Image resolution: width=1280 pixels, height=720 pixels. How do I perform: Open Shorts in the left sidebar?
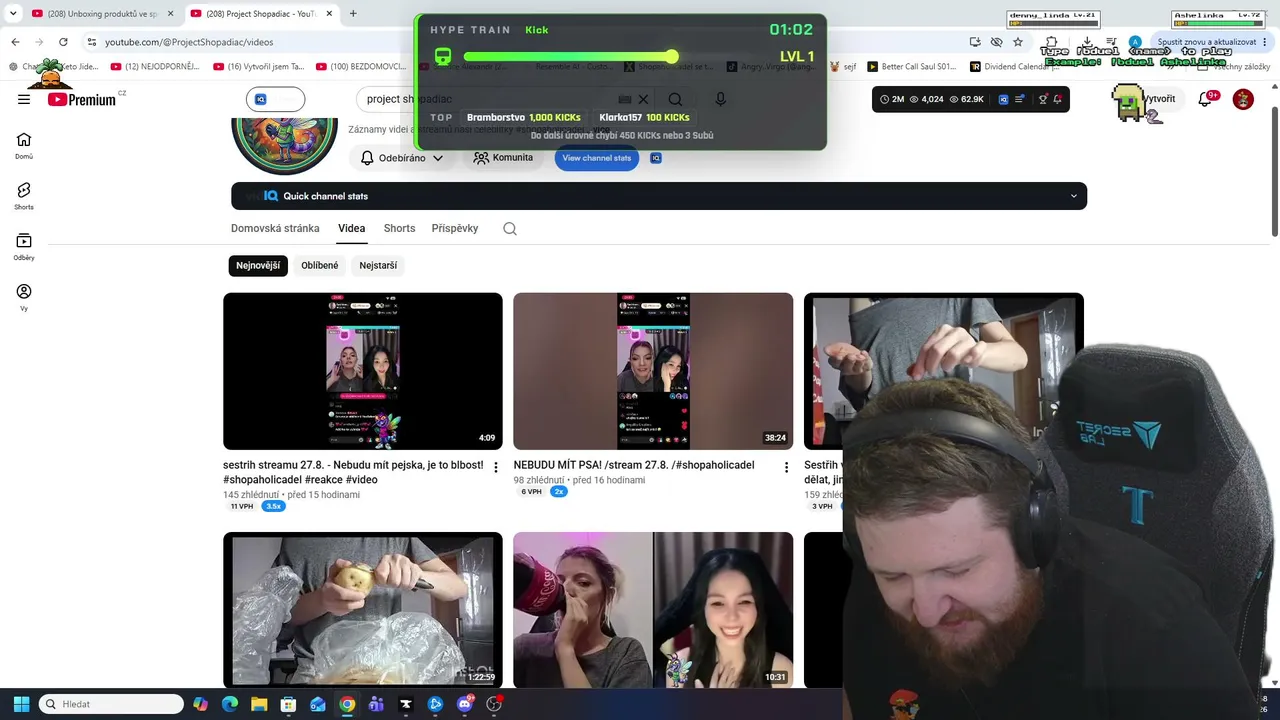click(24, 196)
